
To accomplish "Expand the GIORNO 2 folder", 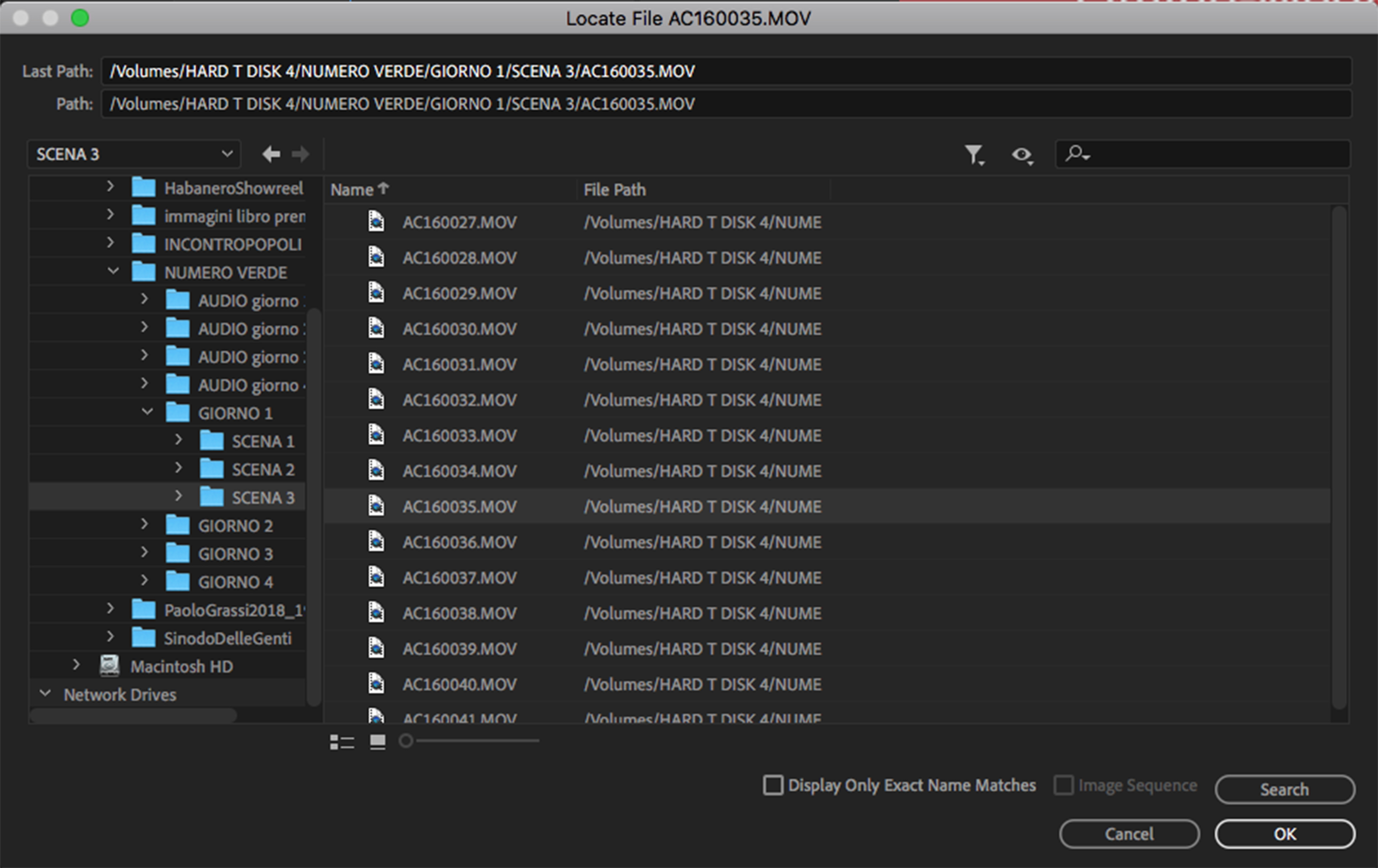I will tap(144, 525).
